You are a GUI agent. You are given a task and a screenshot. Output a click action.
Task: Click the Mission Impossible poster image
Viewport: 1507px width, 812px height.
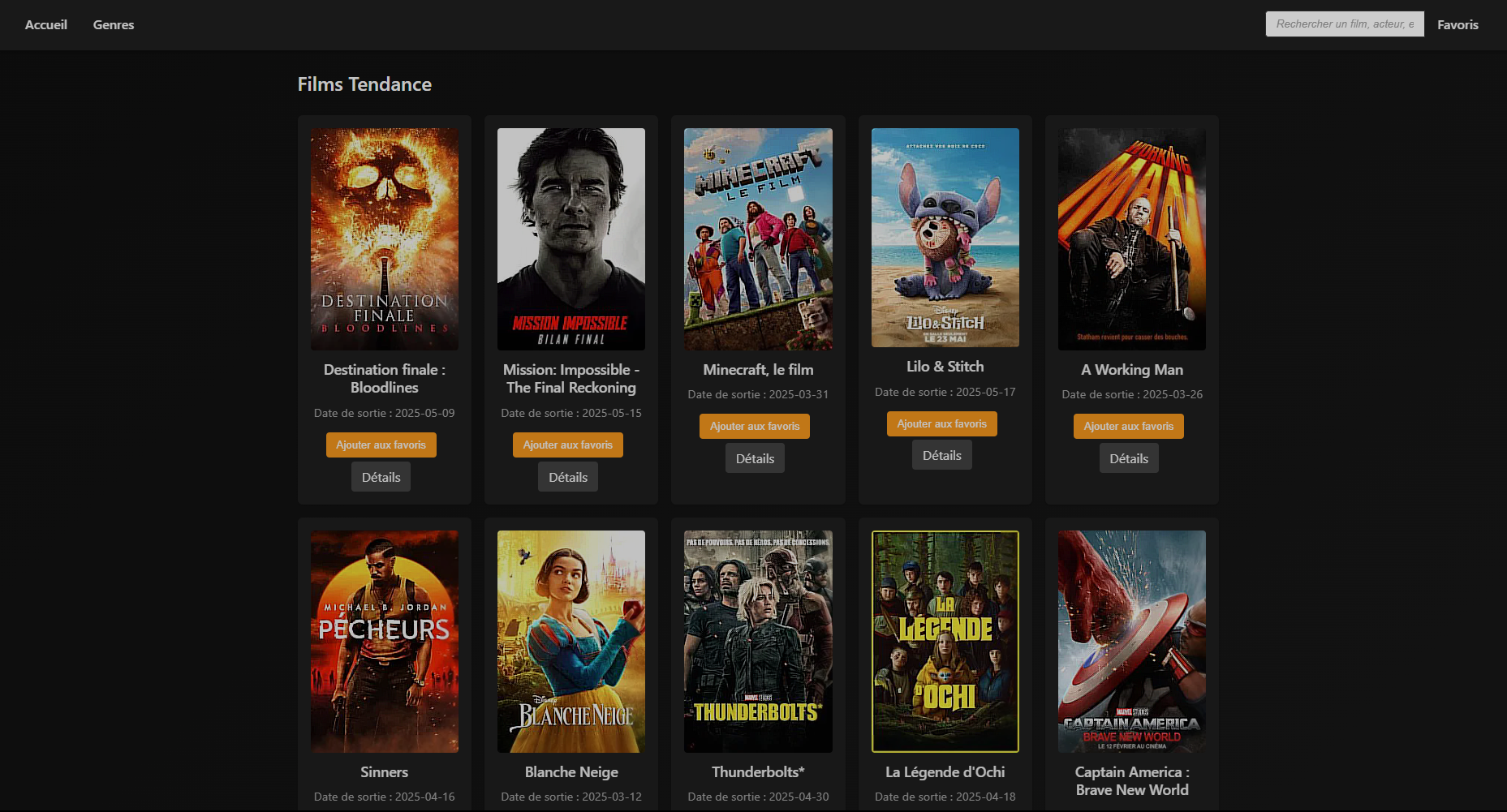(571, 238)
